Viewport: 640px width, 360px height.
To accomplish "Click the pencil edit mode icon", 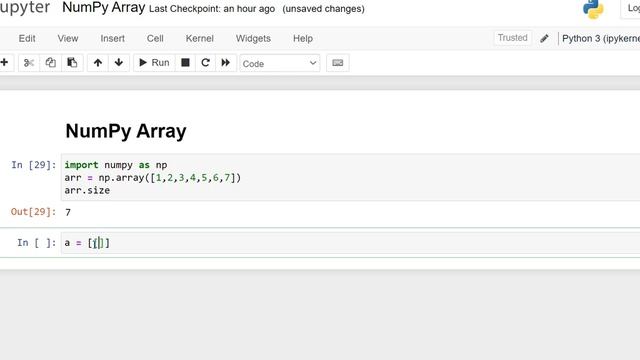I will pyautogui.click(x=544, y=39).
